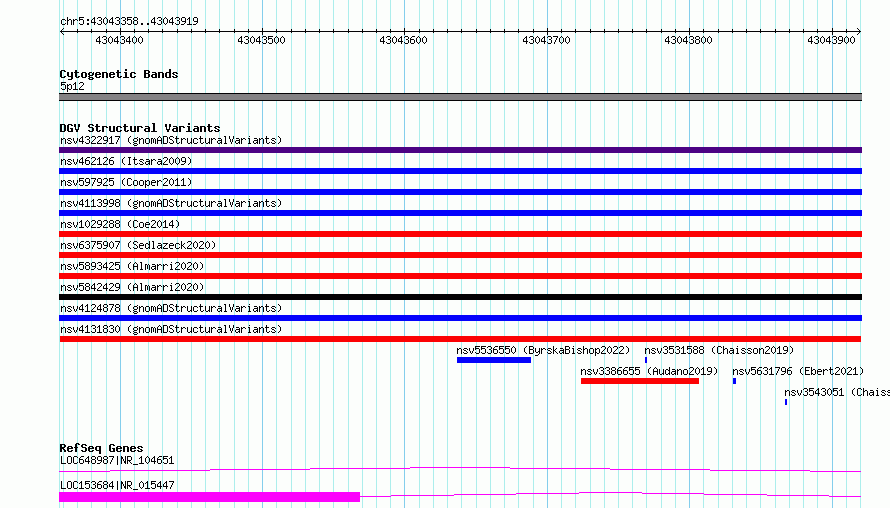
Task: Click the nsv4322917 gnomAD variant label
Action: pos(171,140)
